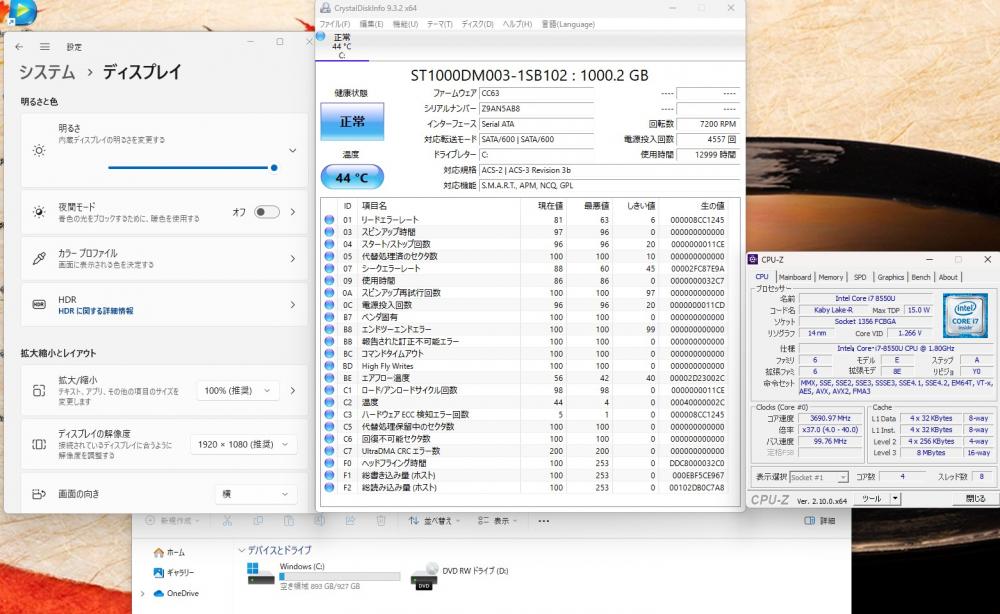The width and height of the screenshot is (1000, 614).
Task: Click the Cut scissors icon in Explorer toolbar
Action: 227,520
